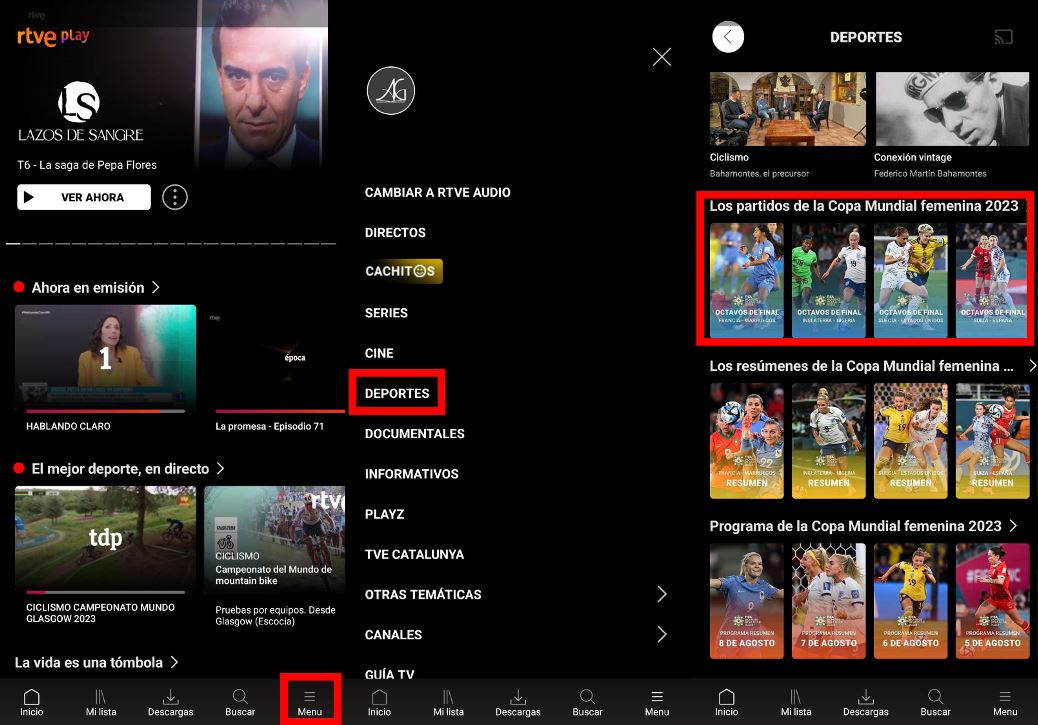Click the Hablando Claro playback progress bar
This screenshot has width=1038, height=725.
tap(105, 411)
